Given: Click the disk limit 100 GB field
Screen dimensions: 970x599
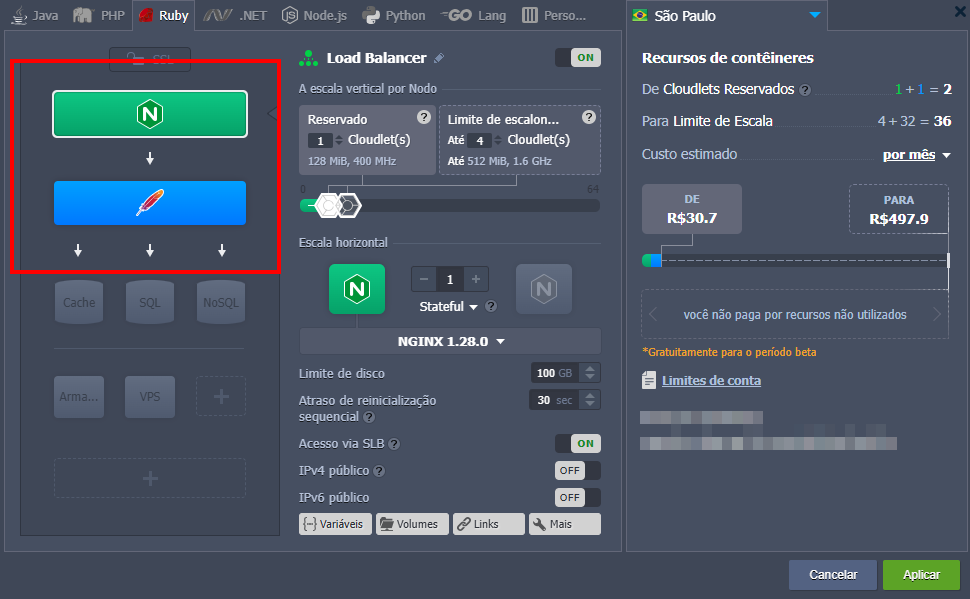Looking at the screenshot, I should (555, 373).
